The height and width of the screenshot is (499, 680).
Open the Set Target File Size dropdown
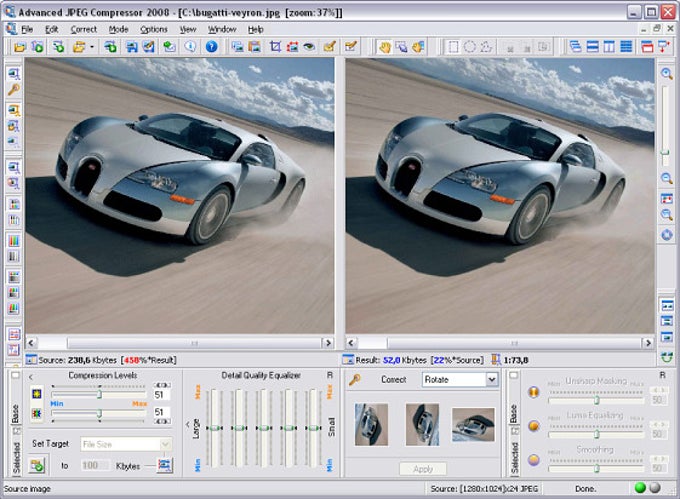pyautogui.click(x=165, y=443)
